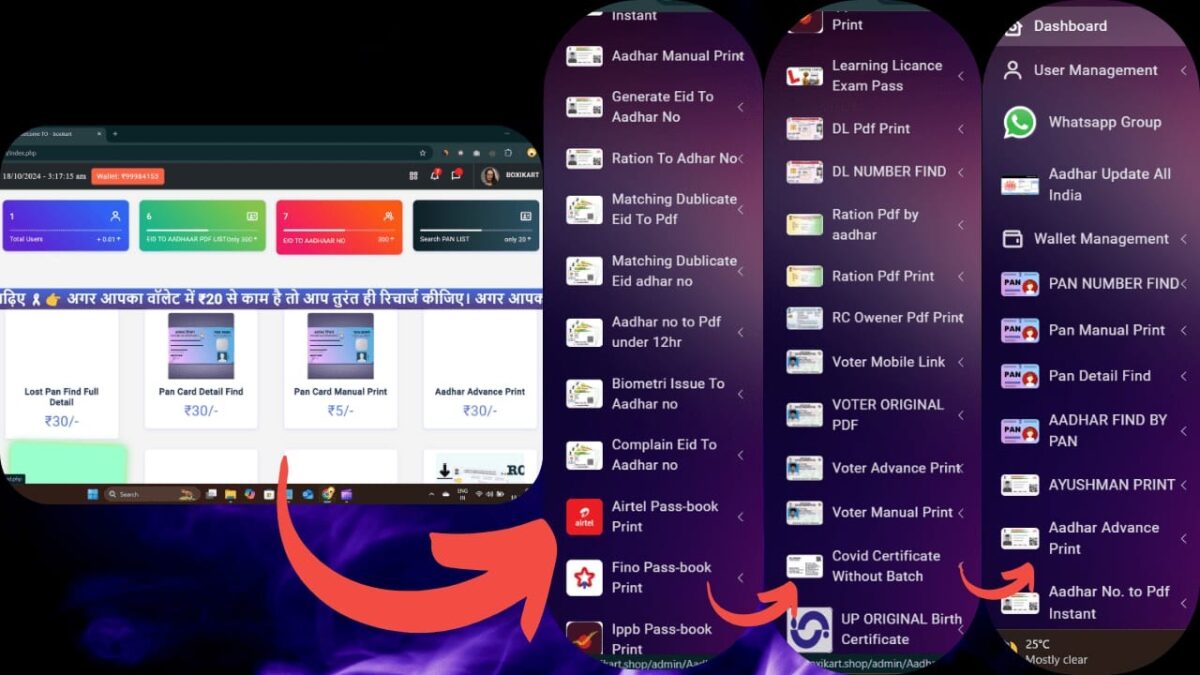Click the RC Owener Pdf Print icon
The width and height of the screenshot is (1200, 675).
pos(804,318)
